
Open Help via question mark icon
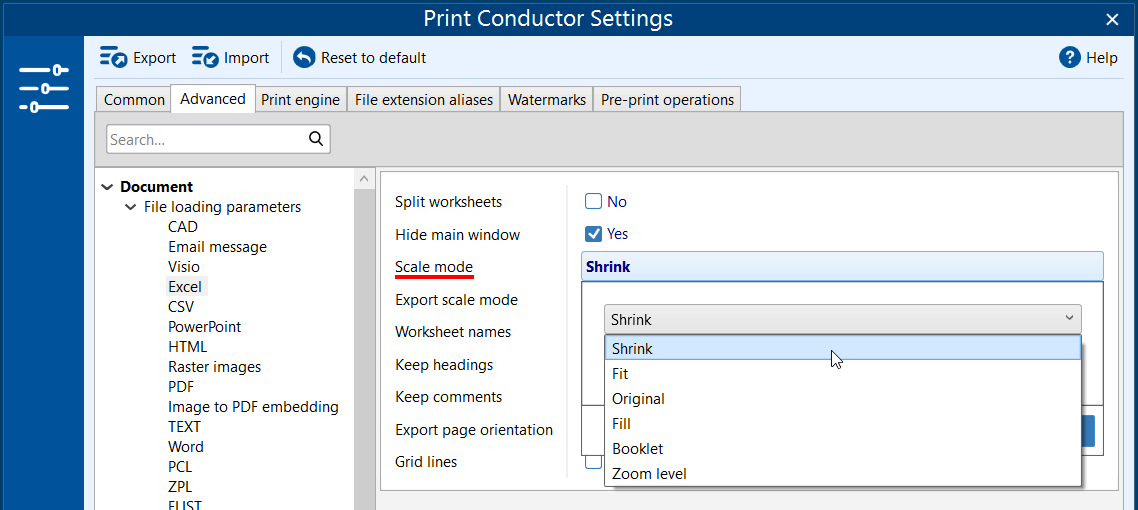click(1069, 58)
